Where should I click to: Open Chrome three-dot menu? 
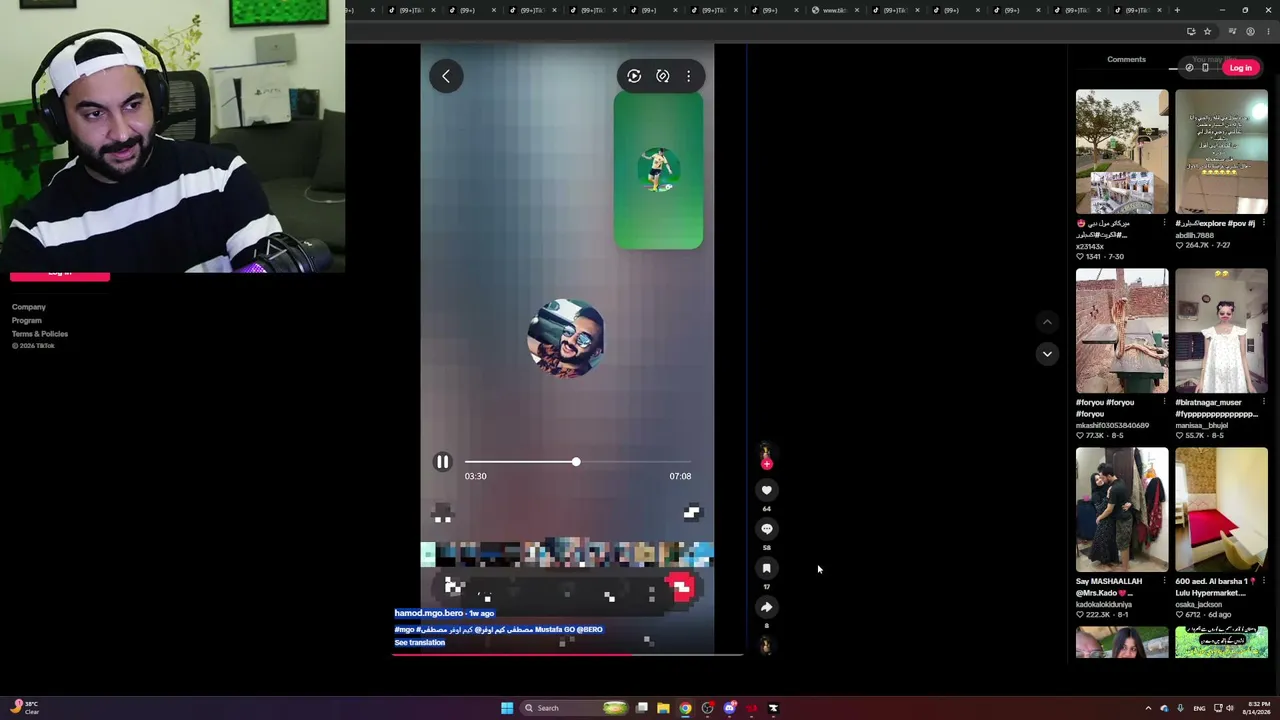(1267, 31)
